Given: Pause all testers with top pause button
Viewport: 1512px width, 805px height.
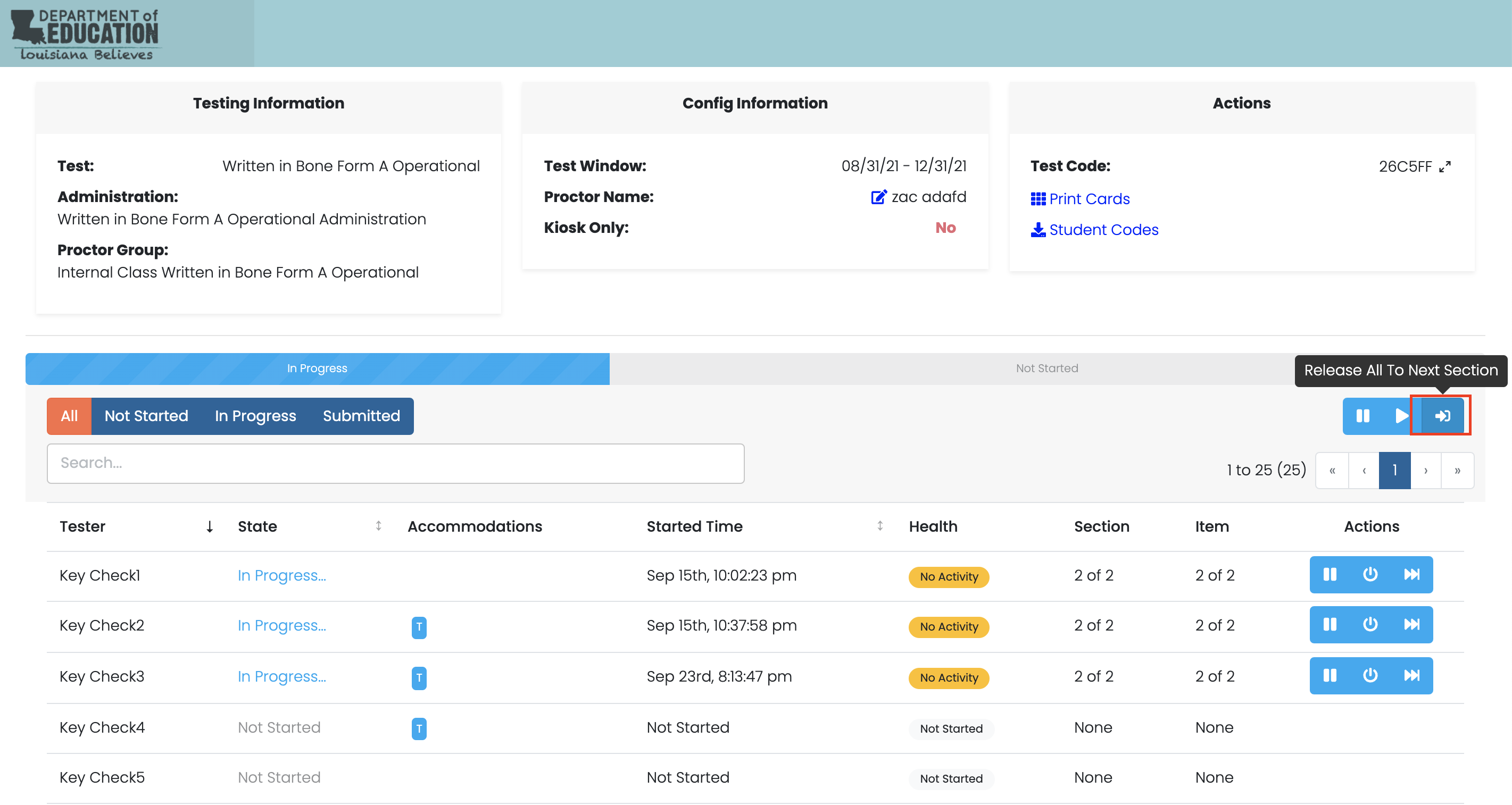Looking at the screenshot, I should click(x=1363, y=416).
